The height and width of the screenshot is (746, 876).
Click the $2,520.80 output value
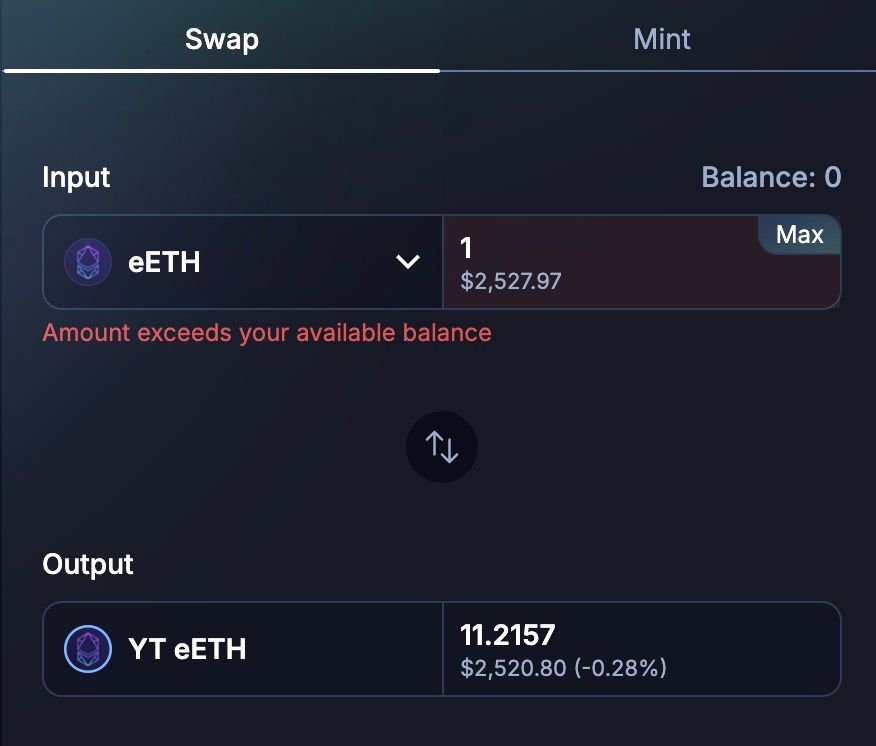pos(511,667)
